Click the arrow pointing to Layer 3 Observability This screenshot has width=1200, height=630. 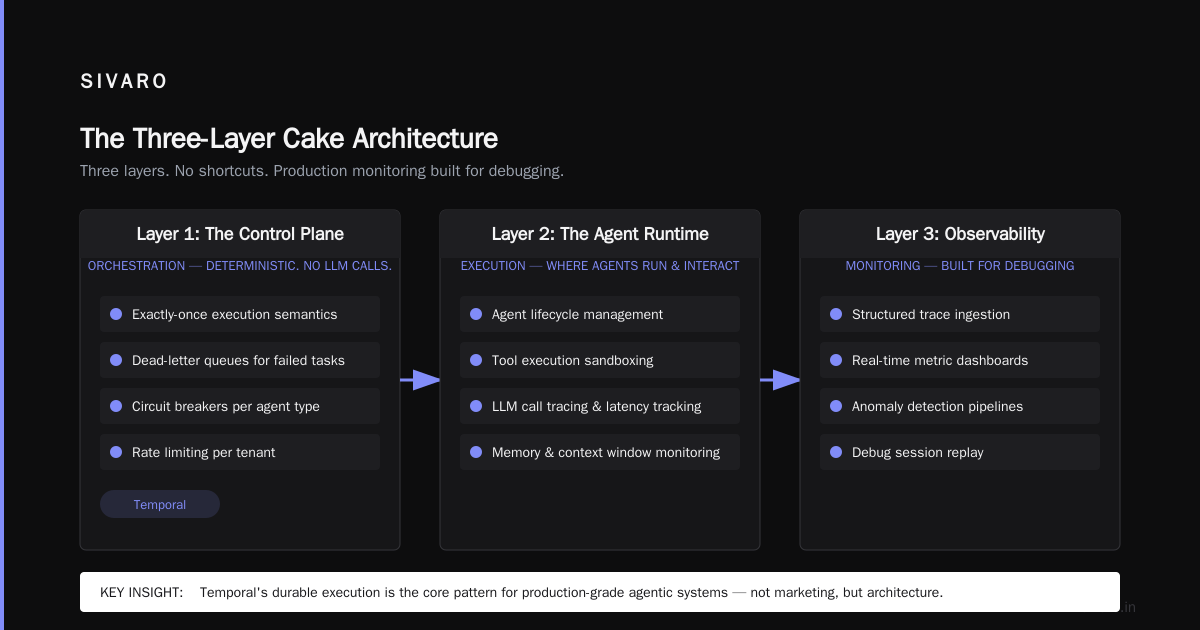[x=780, y=380]
